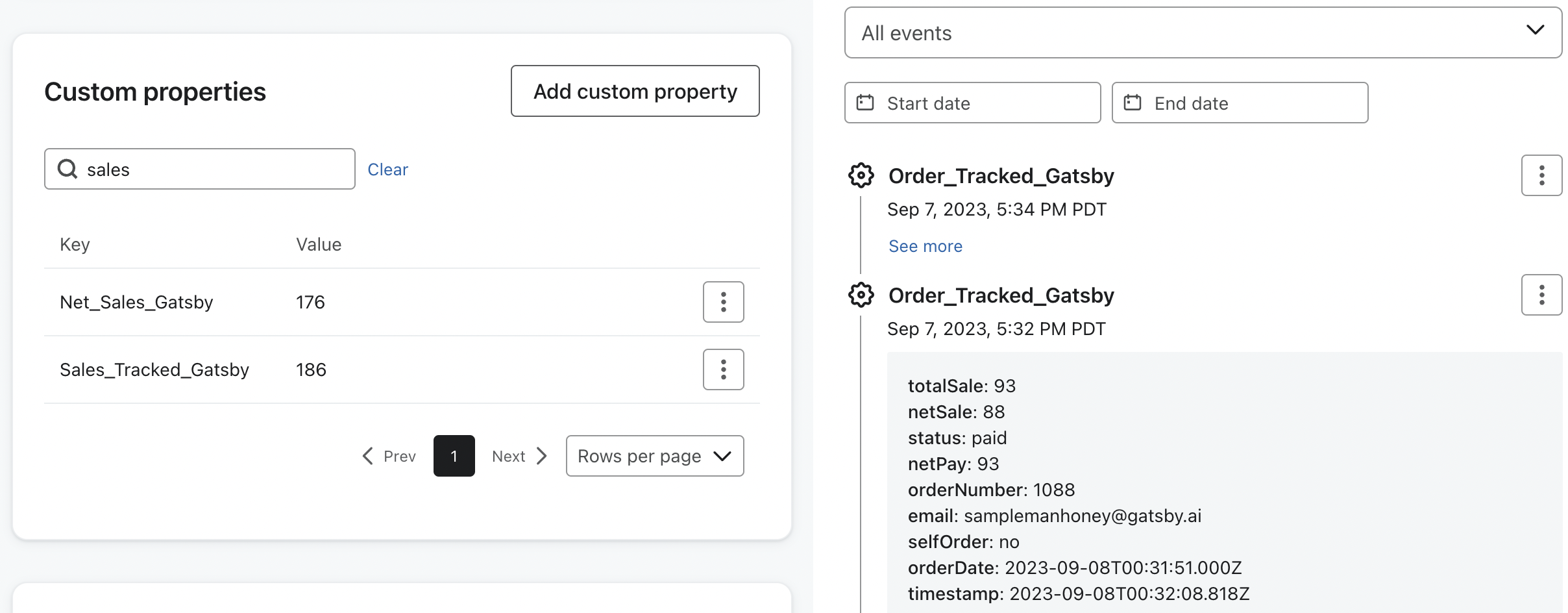Click Add custom property button
Screen dimensions: 1568x613
[x=635, y=91]
